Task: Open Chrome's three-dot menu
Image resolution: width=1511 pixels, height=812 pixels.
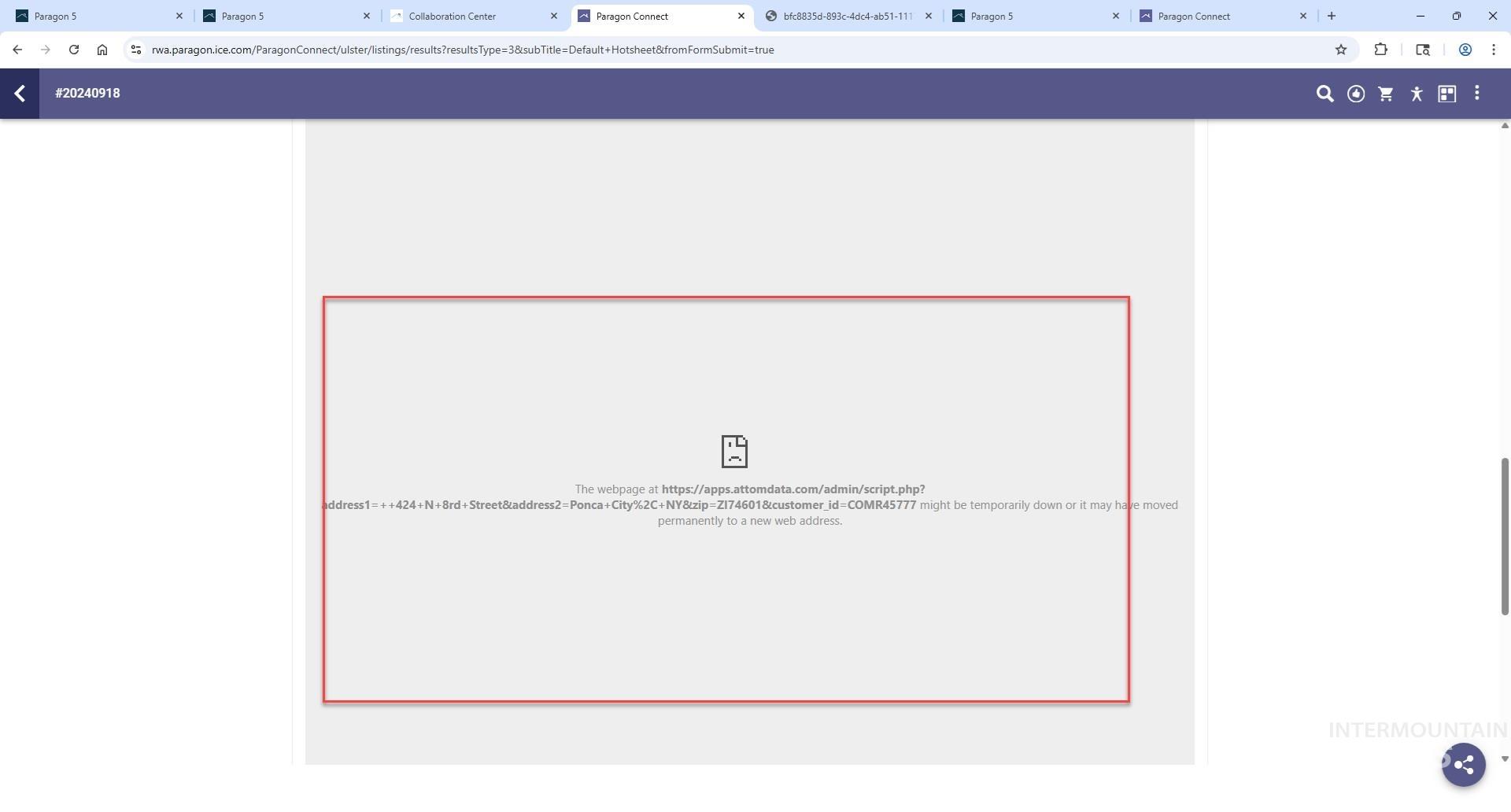Action: [x=1494, y=50]
